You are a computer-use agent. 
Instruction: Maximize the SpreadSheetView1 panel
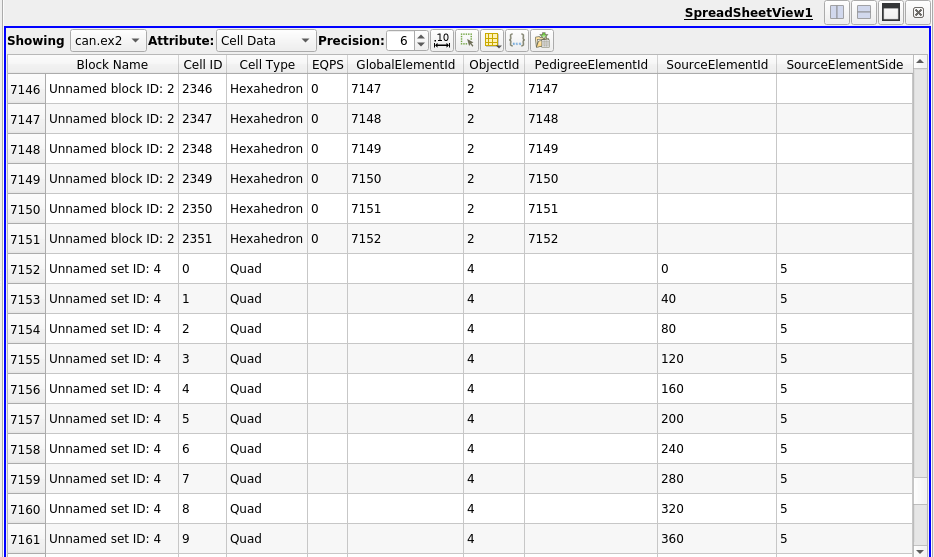click(x=891, y=13)
